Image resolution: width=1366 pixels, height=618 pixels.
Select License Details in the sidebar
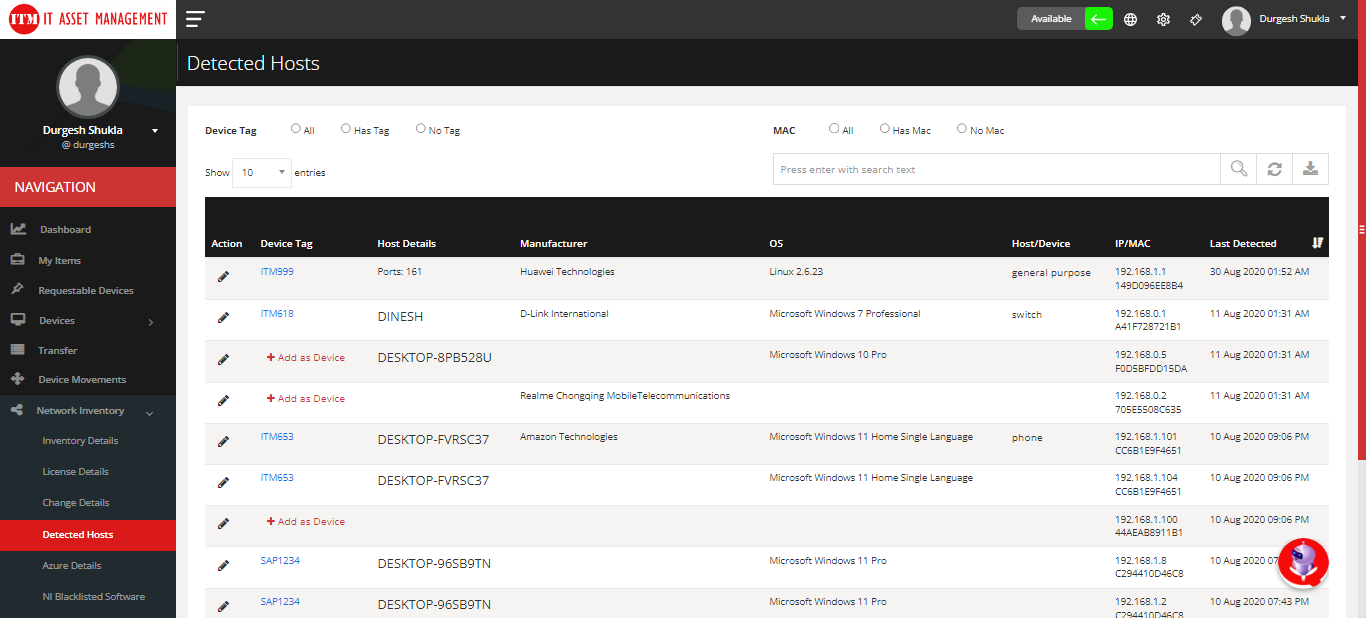coord(76,472)
